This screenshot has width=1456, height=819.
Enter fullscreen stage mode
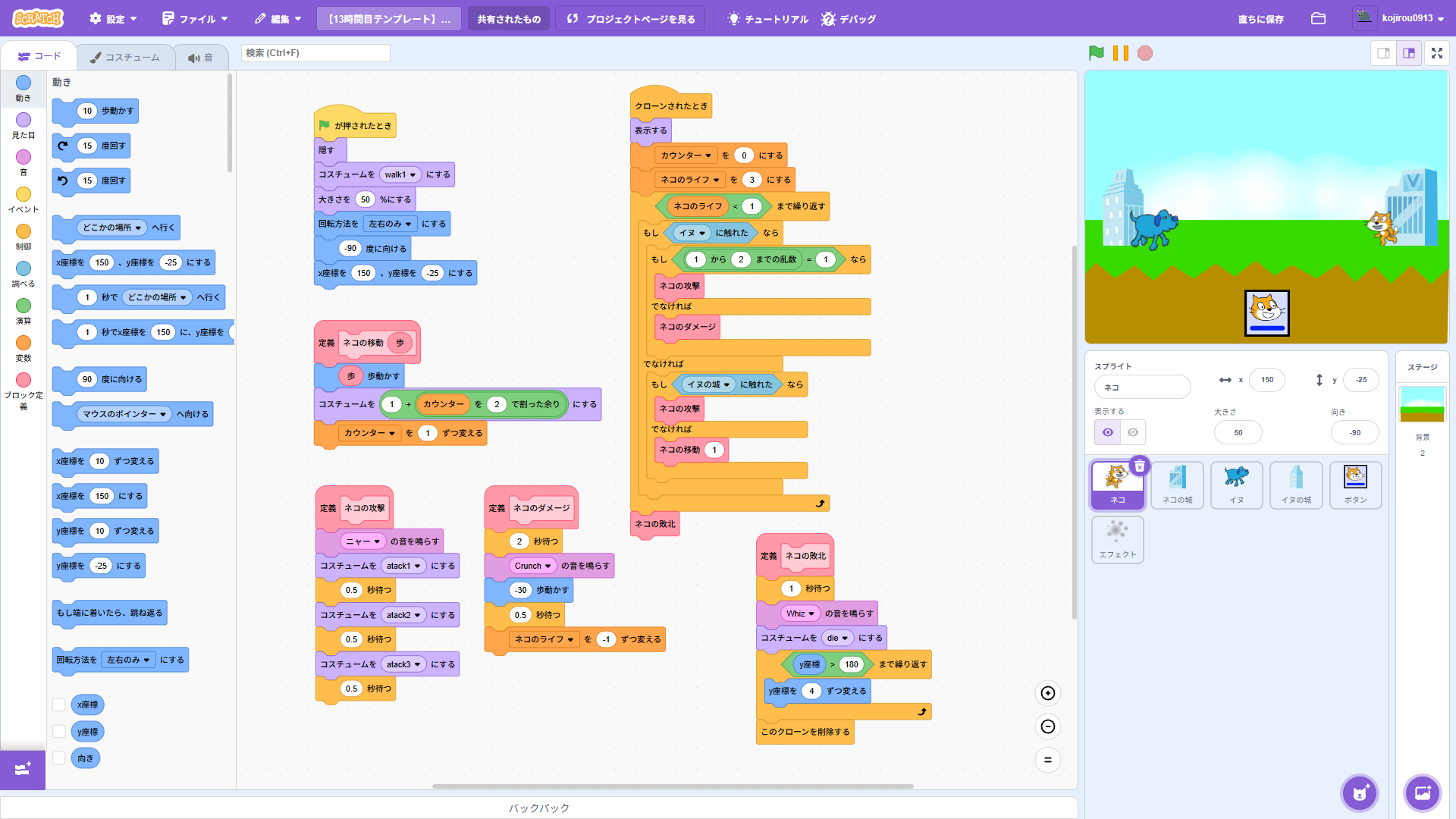[x=1436, y=53]
